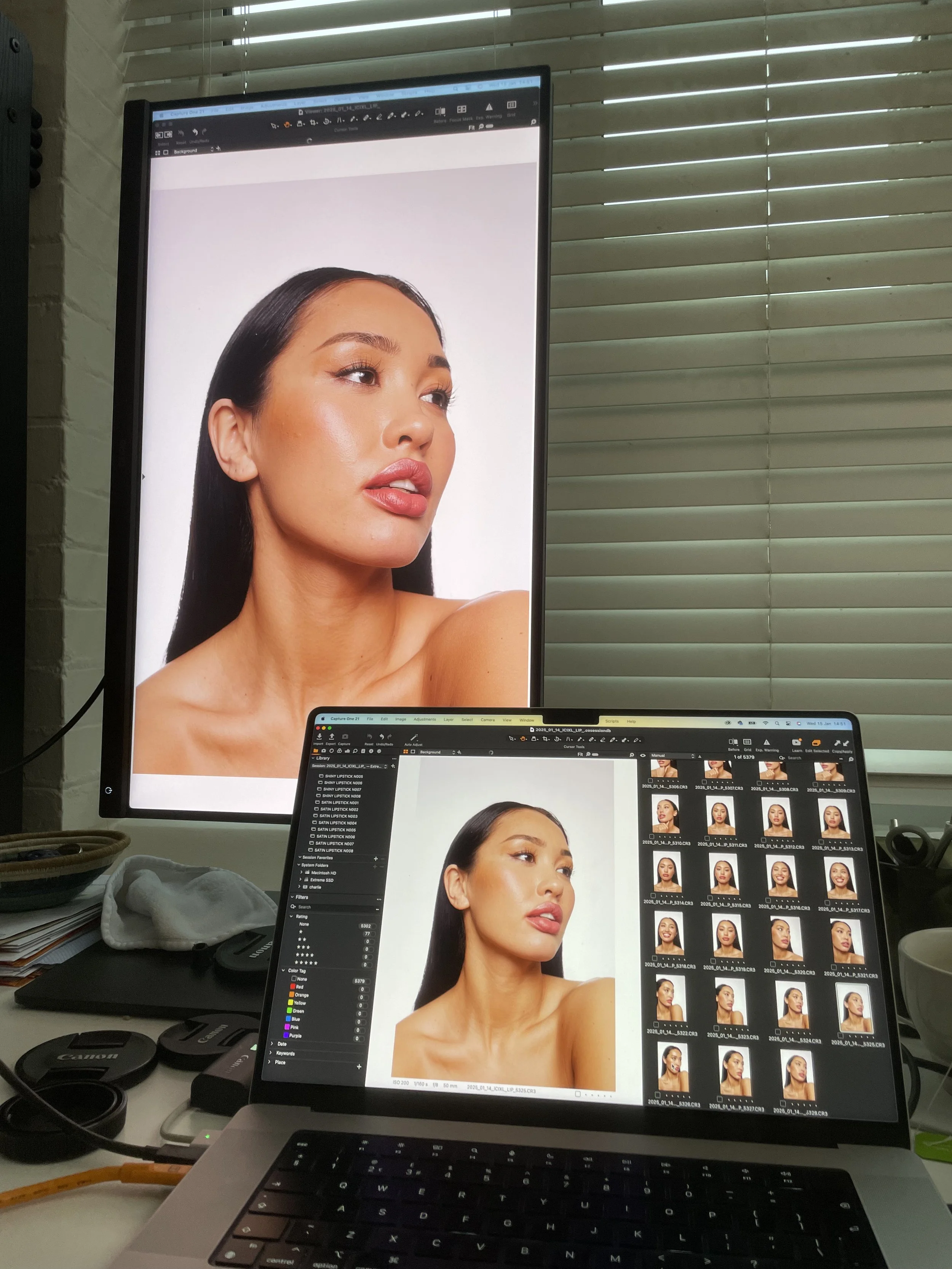Tick the checkbox under thumbnail 5306.CR3

[x=650, y=781]
